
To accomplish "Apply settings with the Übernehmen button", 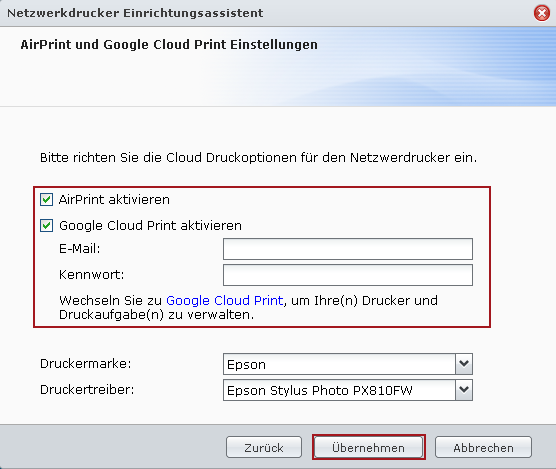I will (x=368, y=447).
